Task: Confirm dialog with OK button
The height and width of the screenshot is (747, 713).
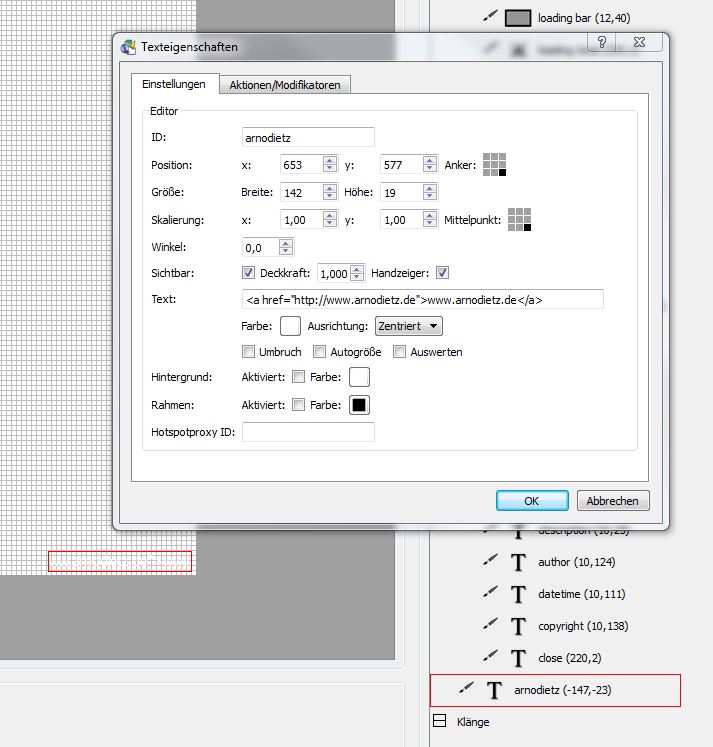Action: tap(531, 501)
